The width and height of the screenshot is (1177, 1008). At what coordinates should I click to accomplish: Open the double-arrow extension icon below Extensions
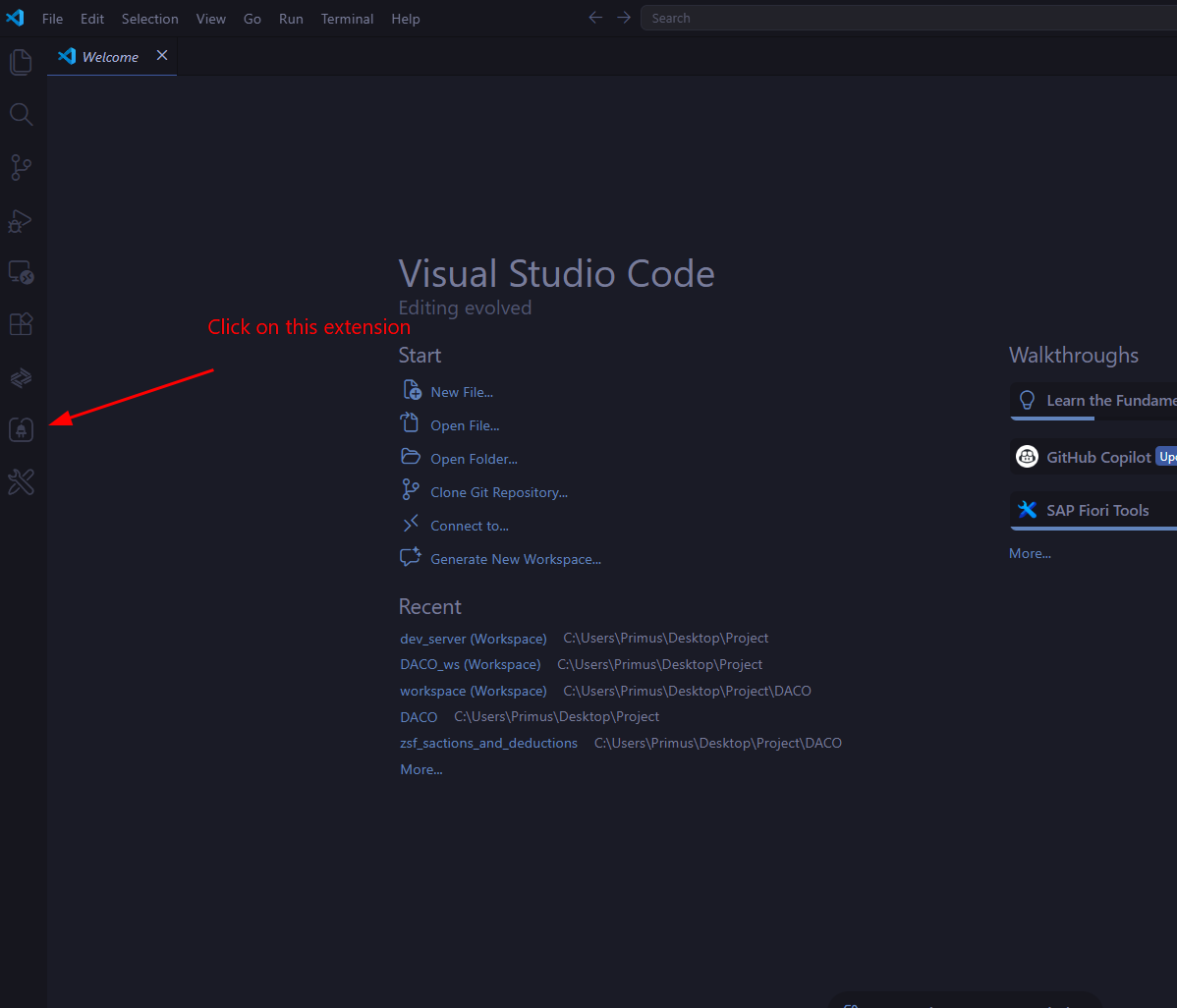coord(21,377)
